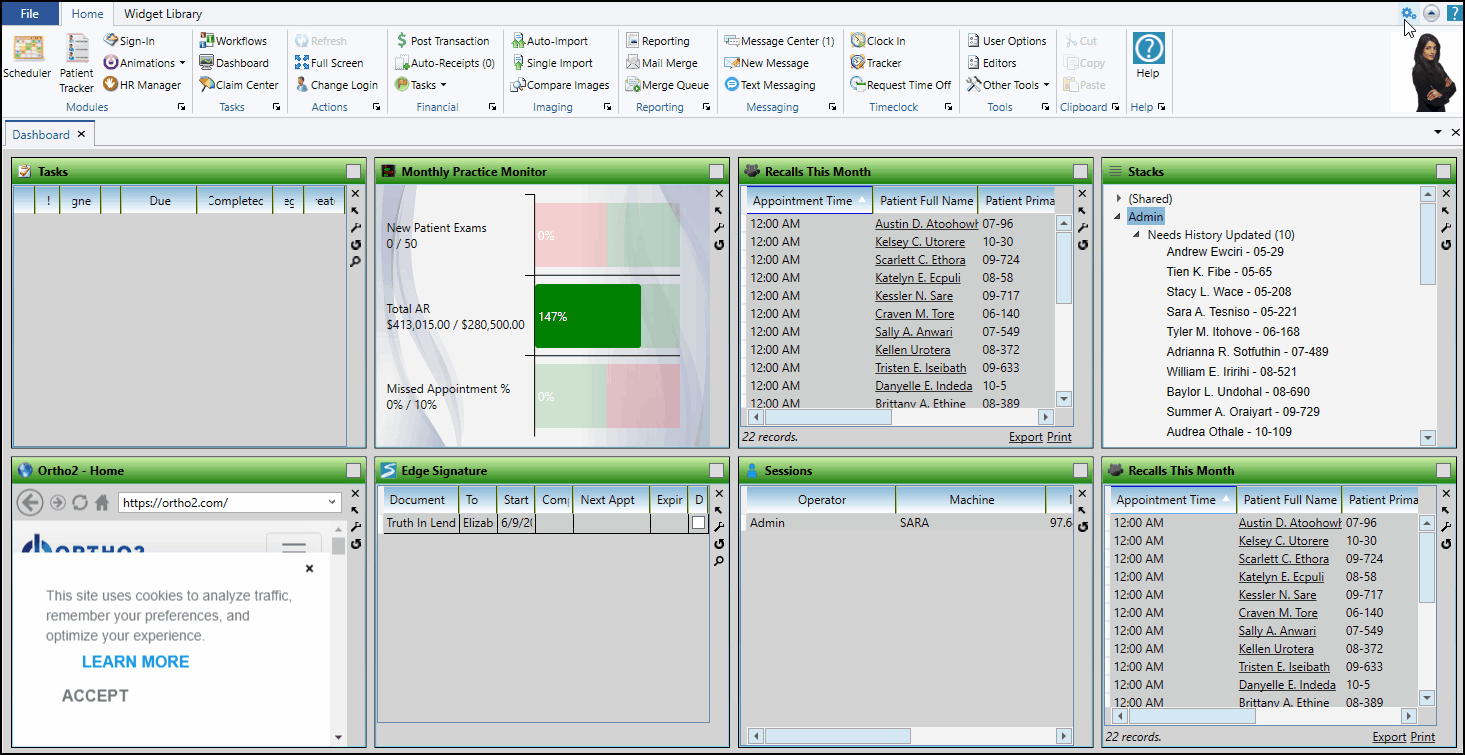The height and width of the screenshot is (755, 1465).
Task: Toggle the Stacks widget header checkbox
Action: point(1443,172)
